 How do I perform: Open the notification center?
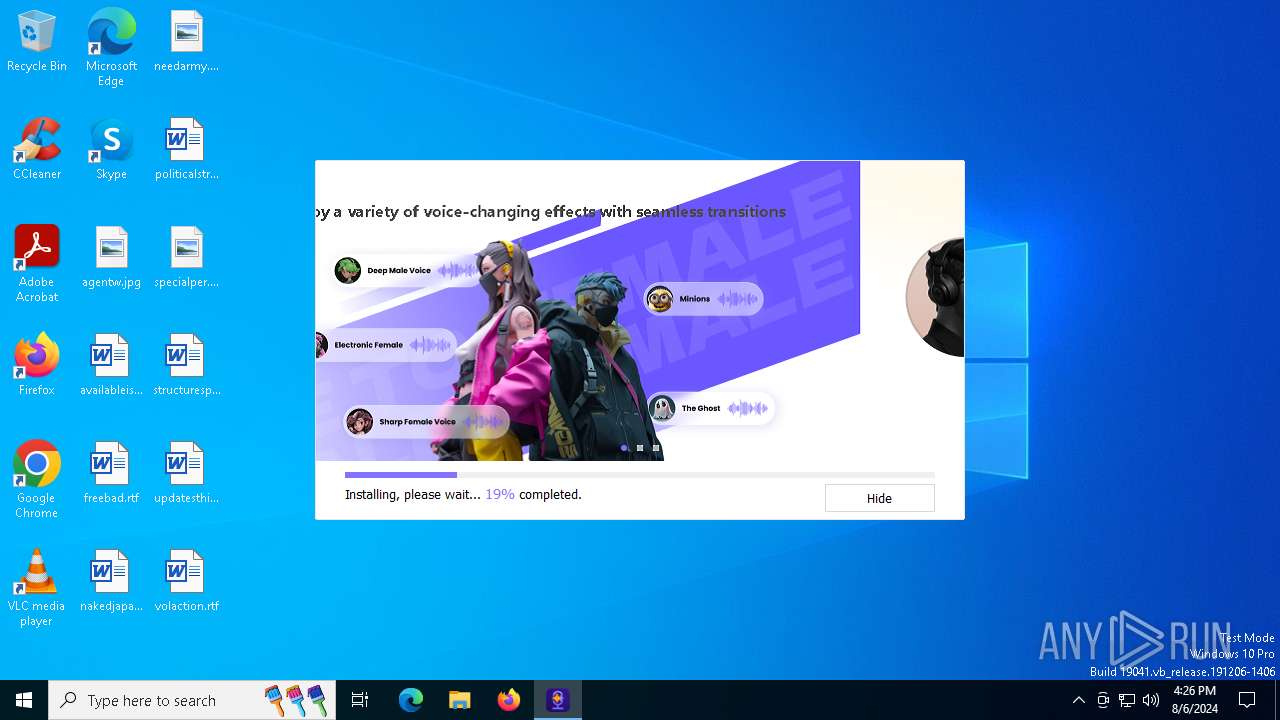click(1247, 700)
